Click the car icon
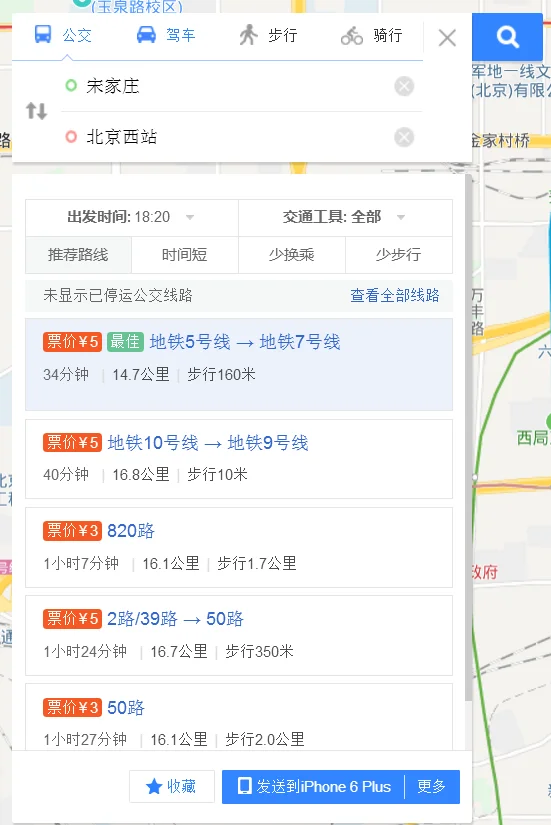Viewport: 551px width, 825px height. (x=146, y=35)
